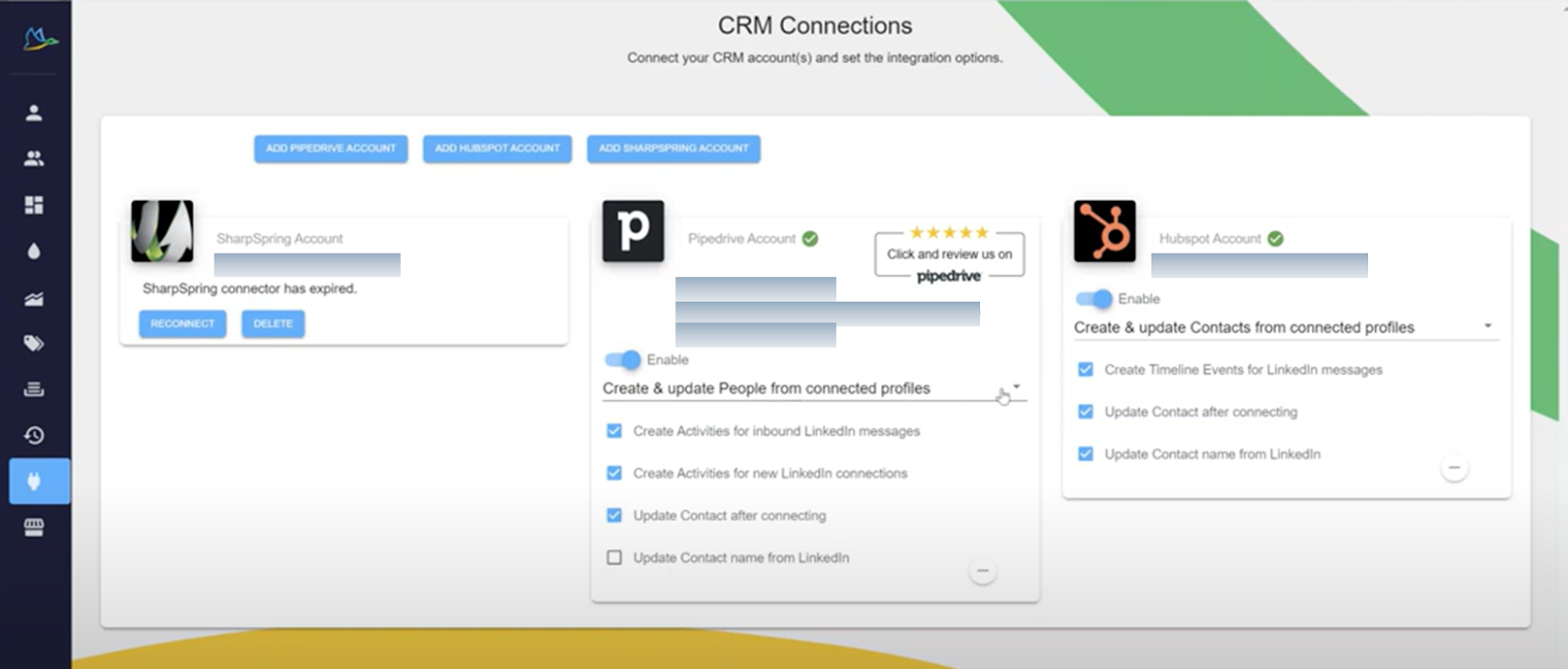Open the tags sidebar icon
This screenshot has width=1568, height=669.
point(34,343)
